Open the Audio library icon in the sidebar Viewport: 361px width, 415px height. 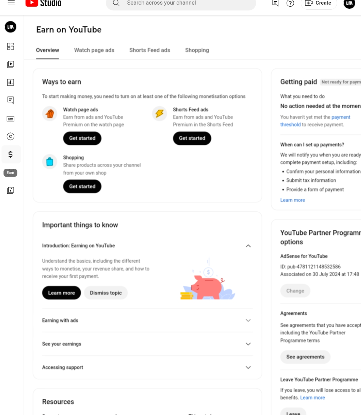coord(11,190)
